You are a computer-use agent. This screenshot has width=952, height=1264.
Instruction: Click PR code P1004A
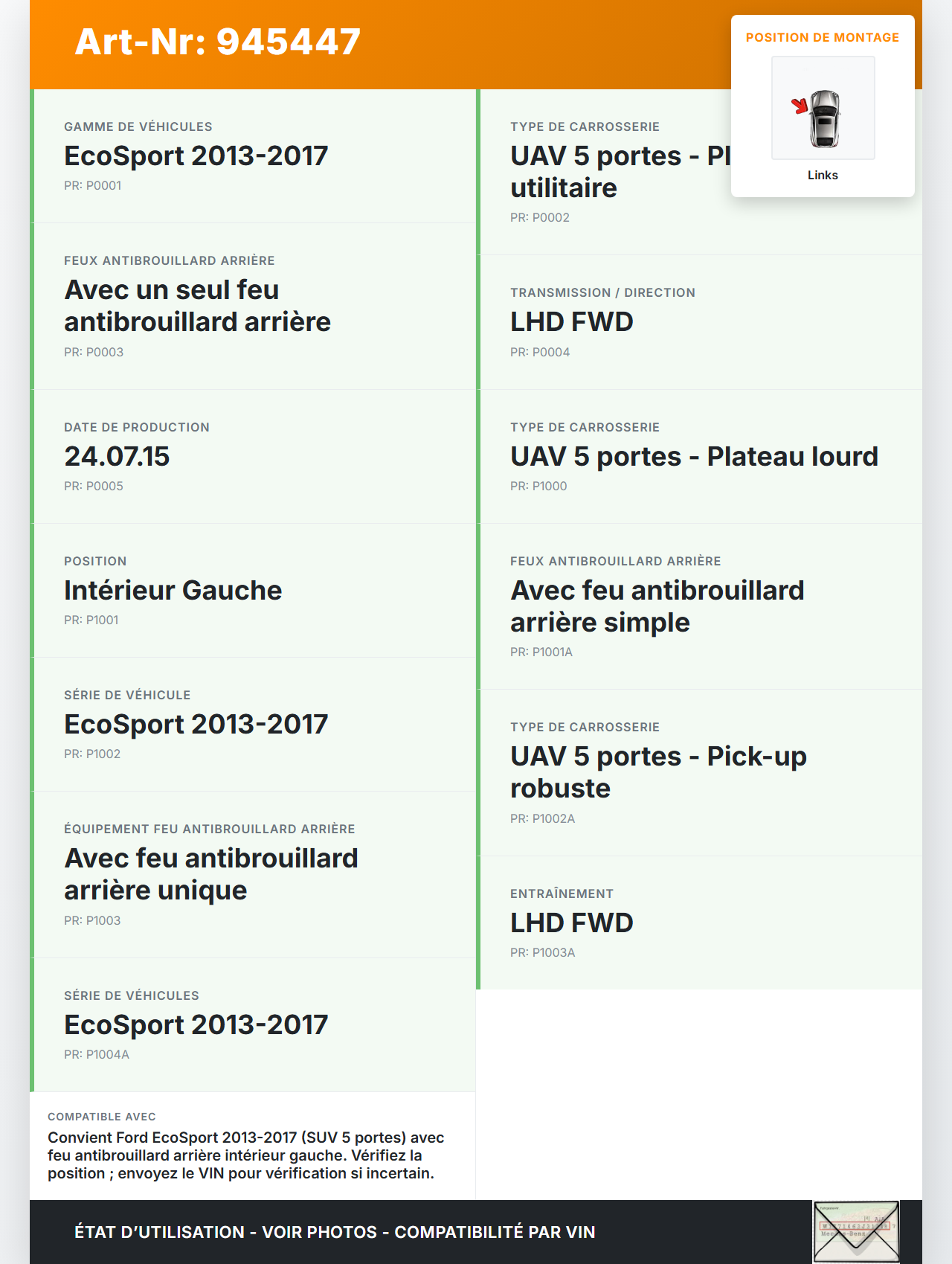97,1054
